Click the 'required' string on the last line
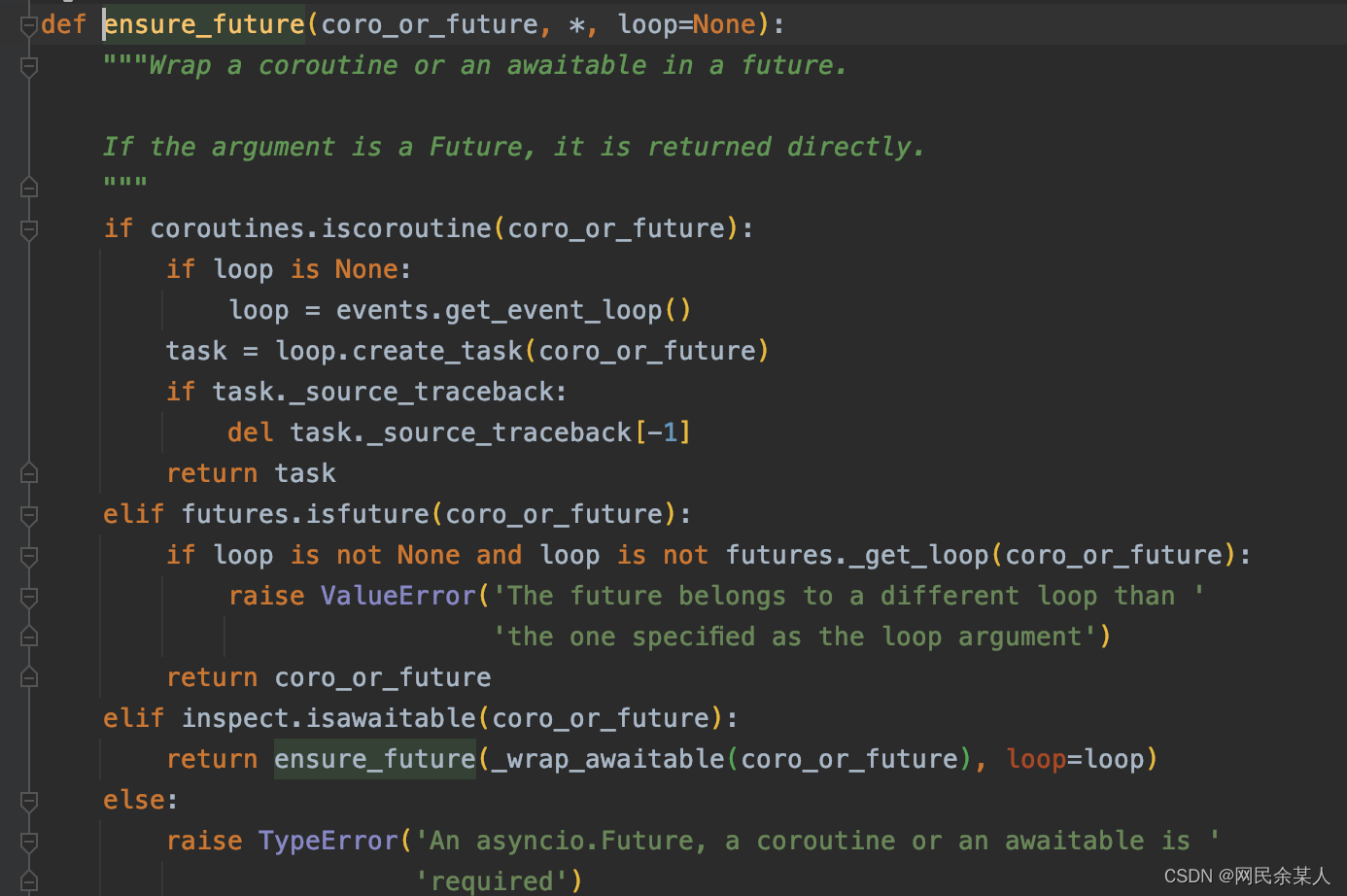Image resolution: width=1347 pixels, height=896 pixels. click(x=492, y=881)
